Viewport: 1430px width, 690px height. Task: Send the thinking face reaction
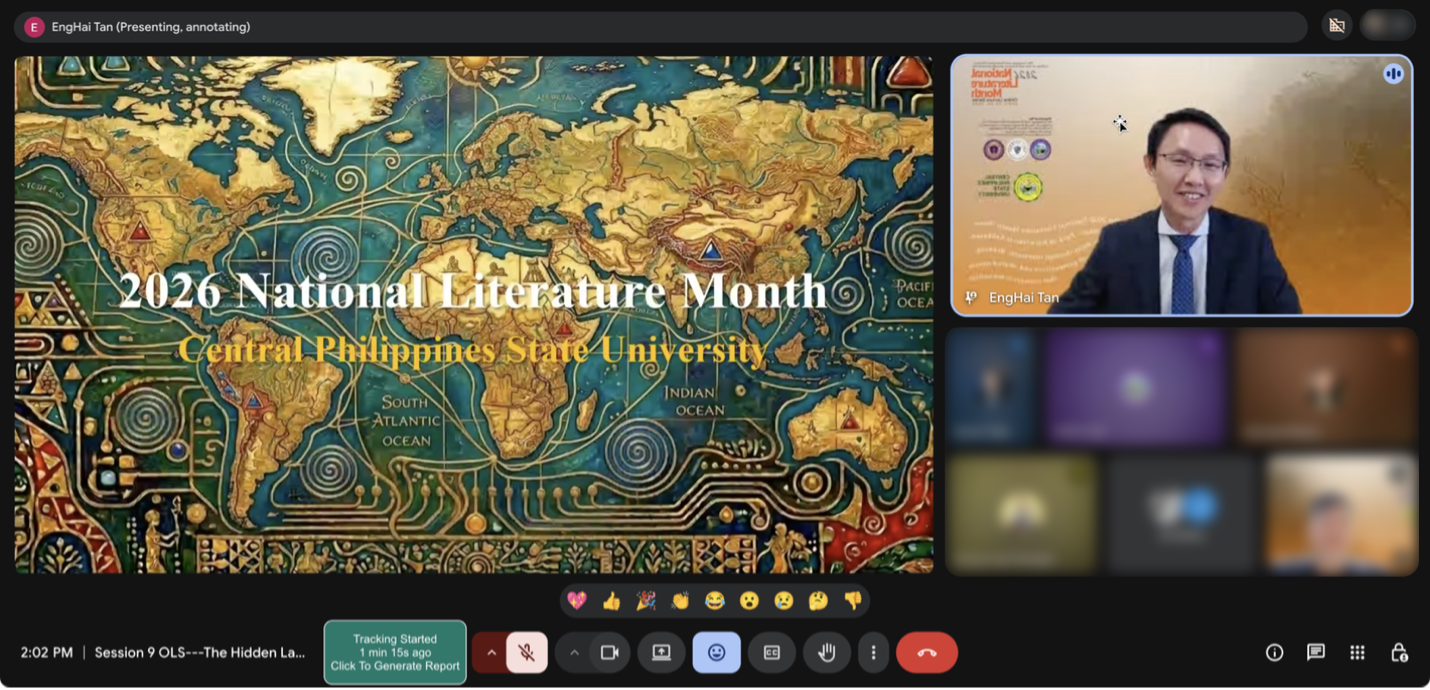[x=818, y=600]
